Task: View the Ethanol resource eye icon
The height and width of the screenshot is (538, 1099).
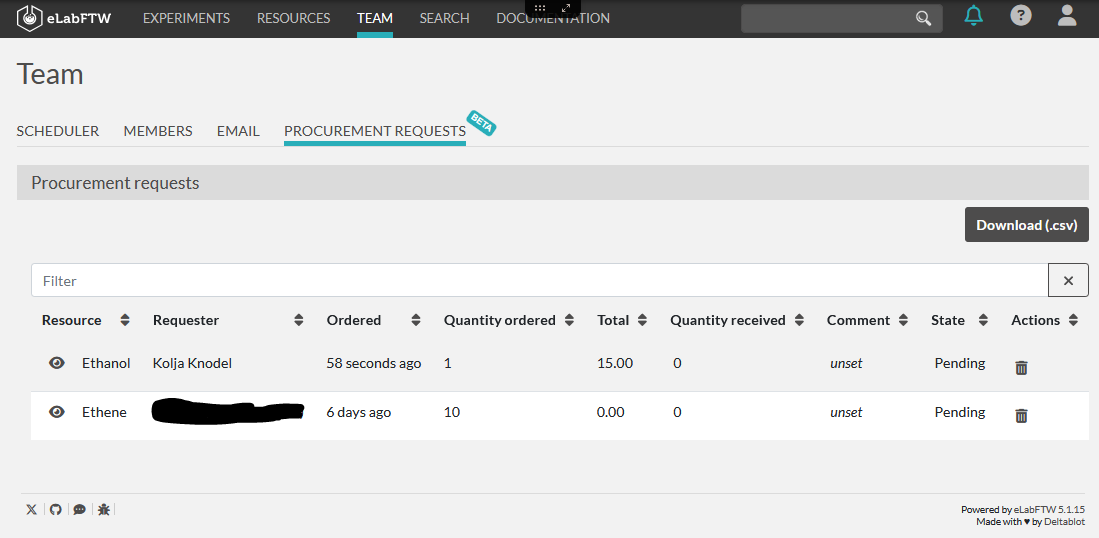Action: point(57,363)
